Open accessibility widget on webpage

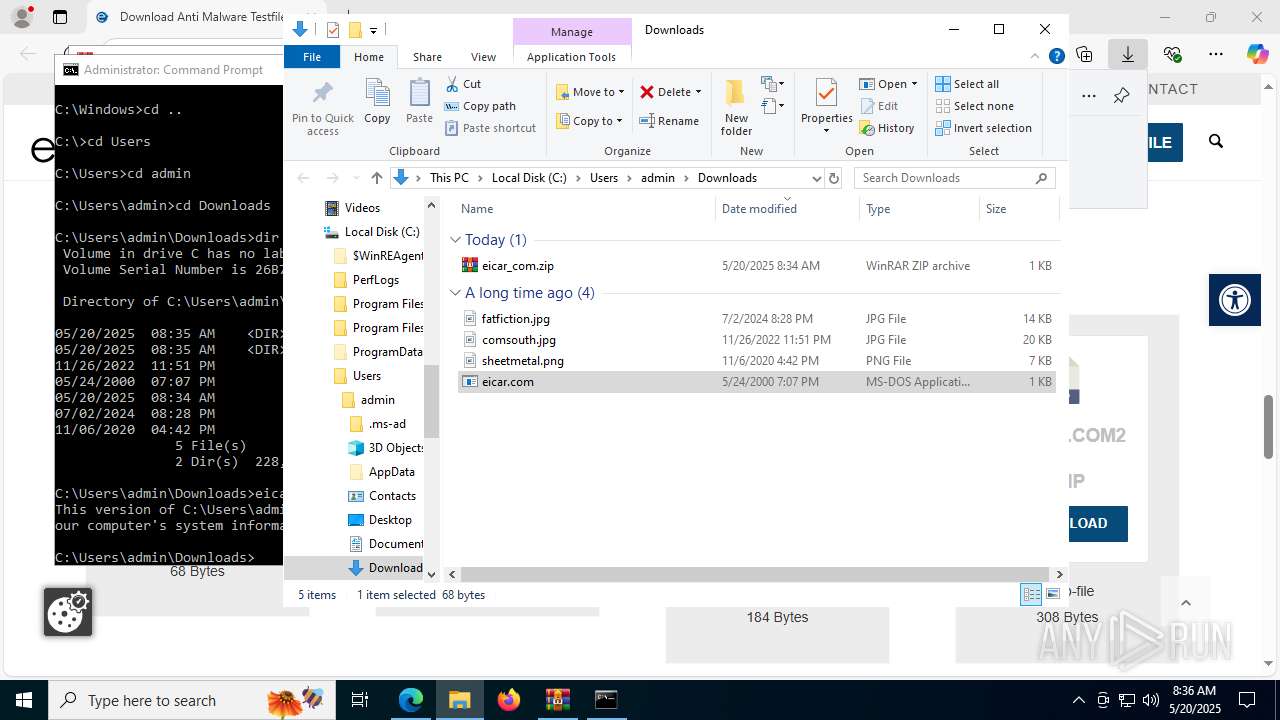click(x=1235, y=300)
